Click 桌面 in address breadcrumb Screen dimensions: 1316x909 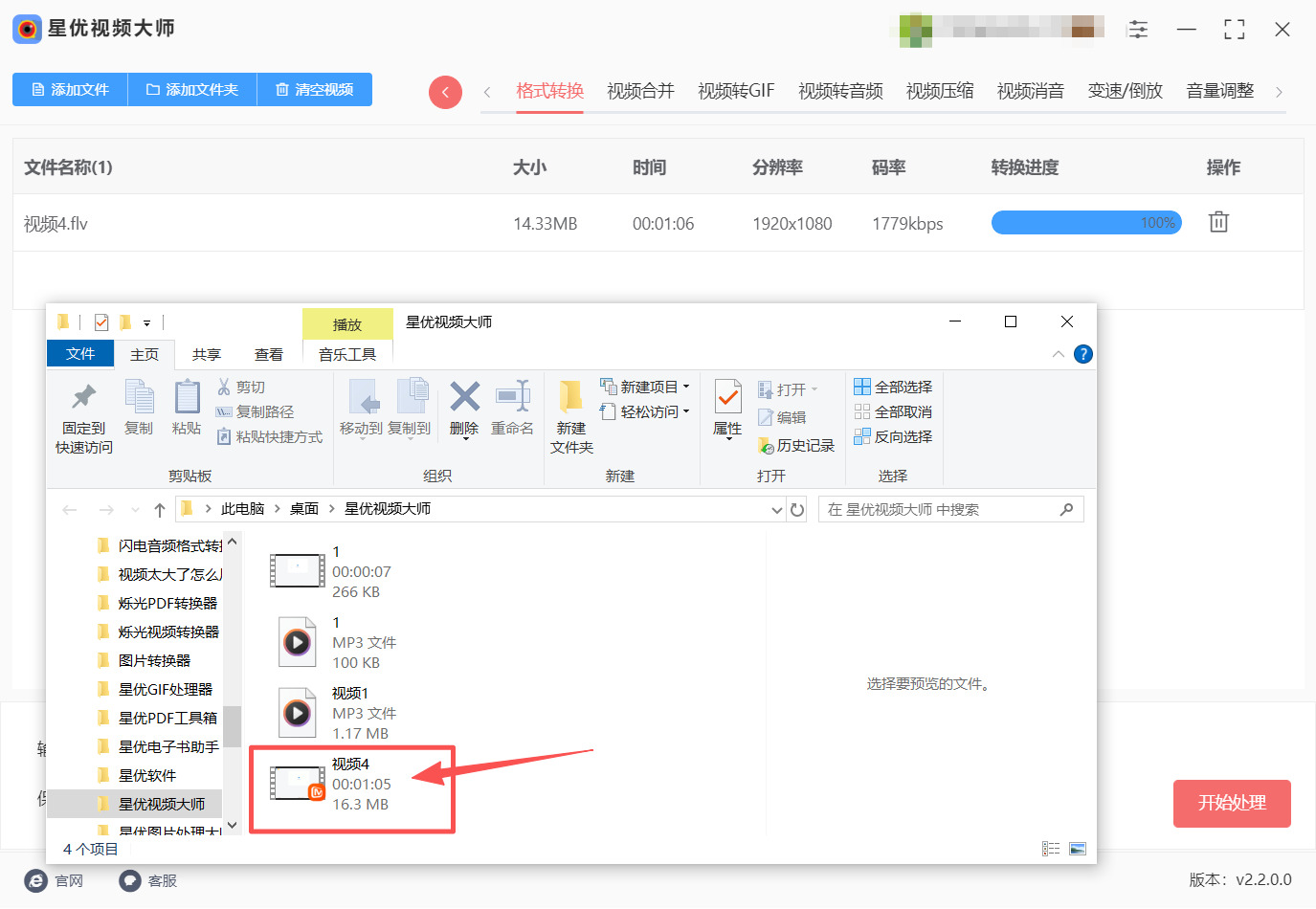click(x=304, y=509)
